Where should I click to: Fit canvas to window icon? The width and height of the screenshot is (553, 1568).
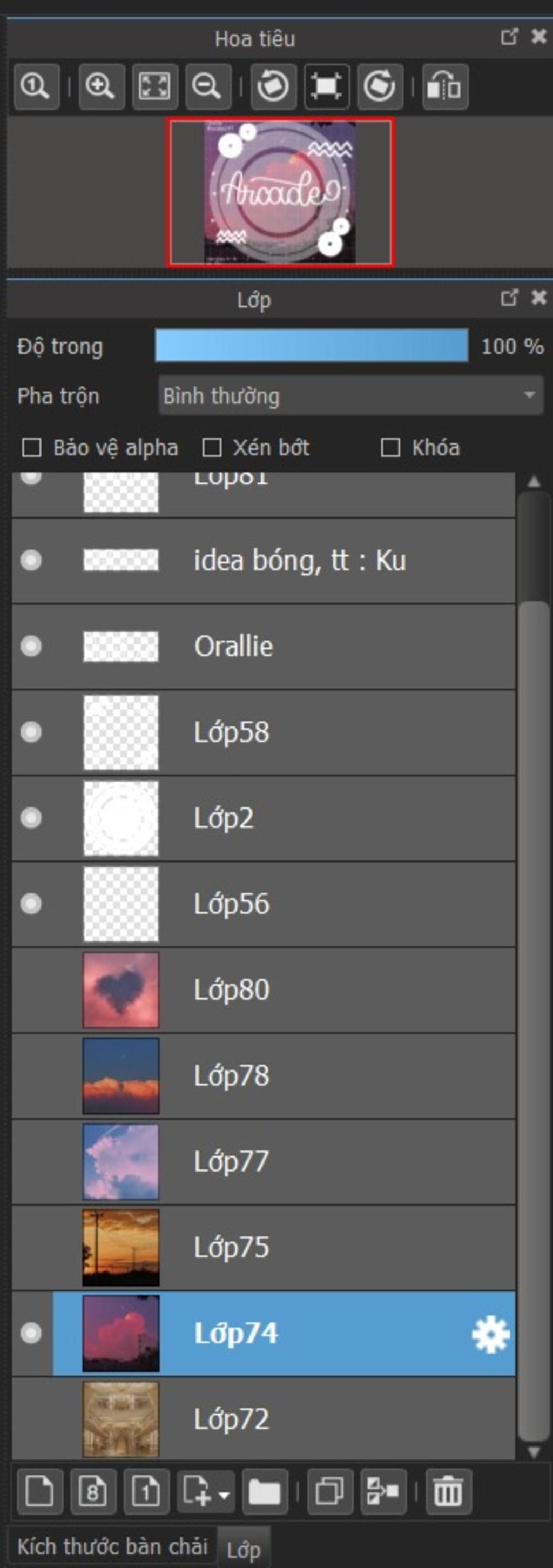click(x=154, y=86)
